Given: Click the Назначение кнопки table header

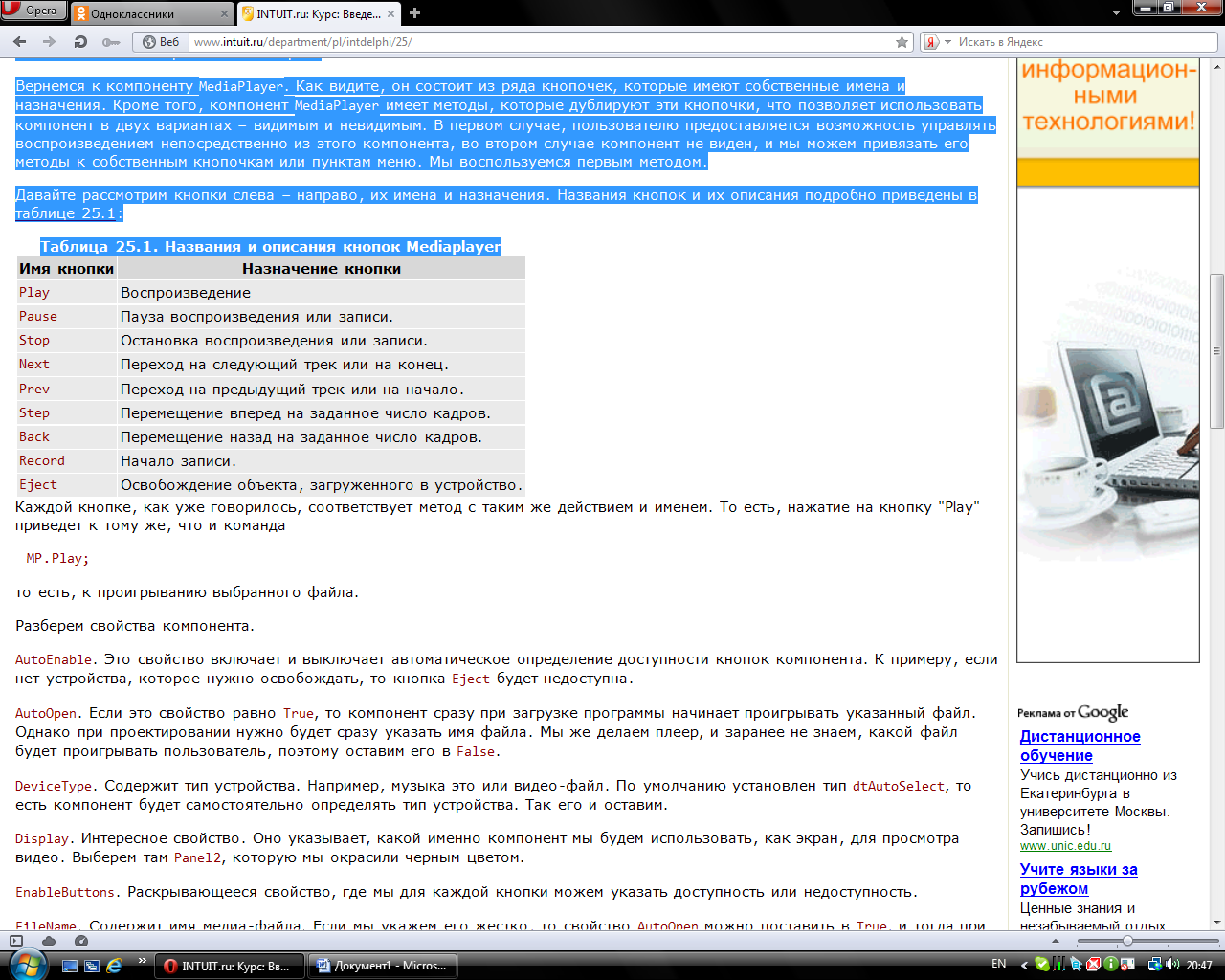Looking at the screenshot, I should [322, 269].
